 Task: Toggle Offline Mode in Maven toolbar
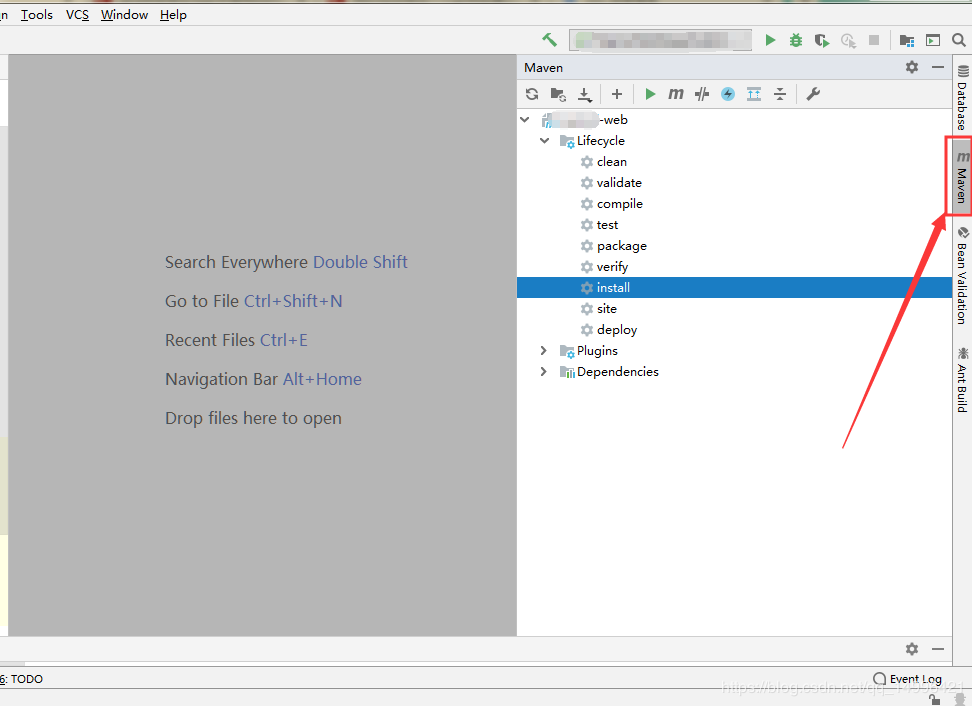(x=702, y=94)
